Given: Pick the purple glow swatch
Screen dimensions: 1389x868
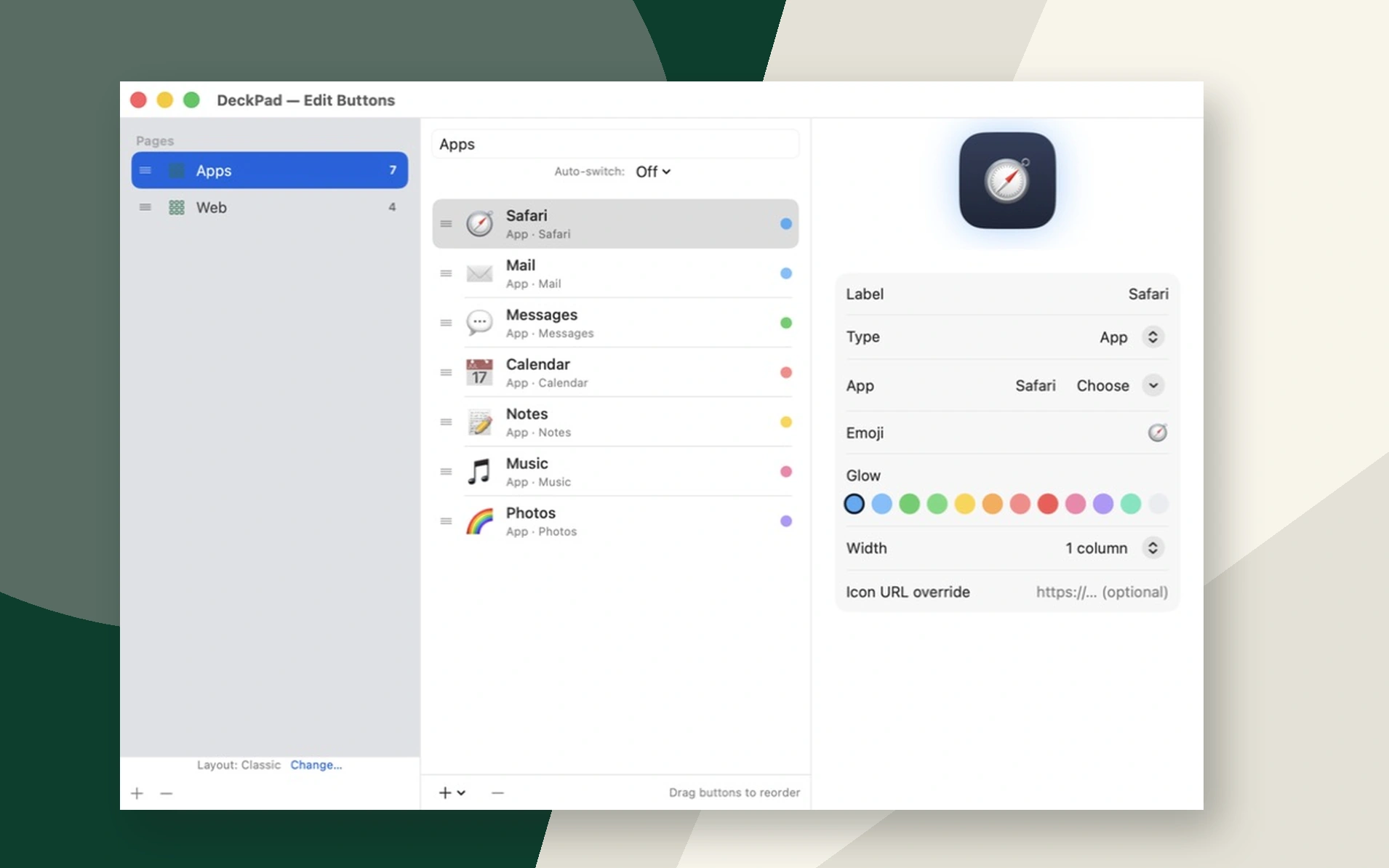Looking at the screenshot, I should [x=1102, y=504].
